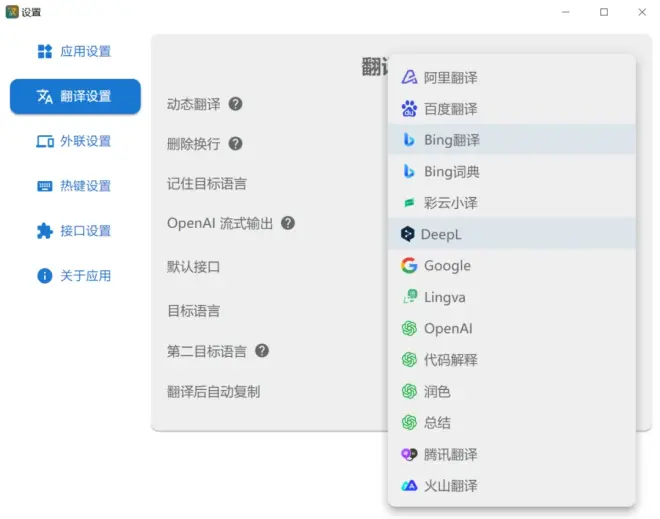Click the Google logo icon
Screen dimensions: 660x519
[x=408, y=266]
